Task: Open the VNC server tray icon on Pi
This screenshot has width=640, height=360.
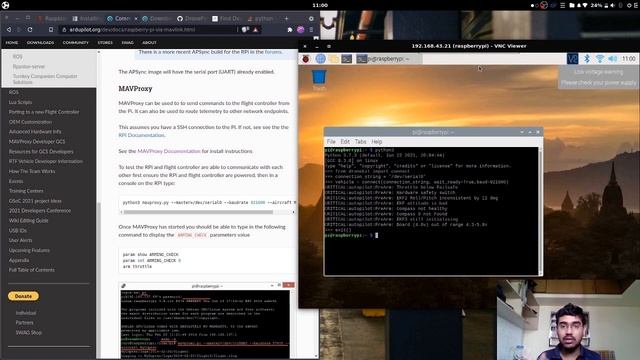Action: pyautogui.click(x=573, y=59)
